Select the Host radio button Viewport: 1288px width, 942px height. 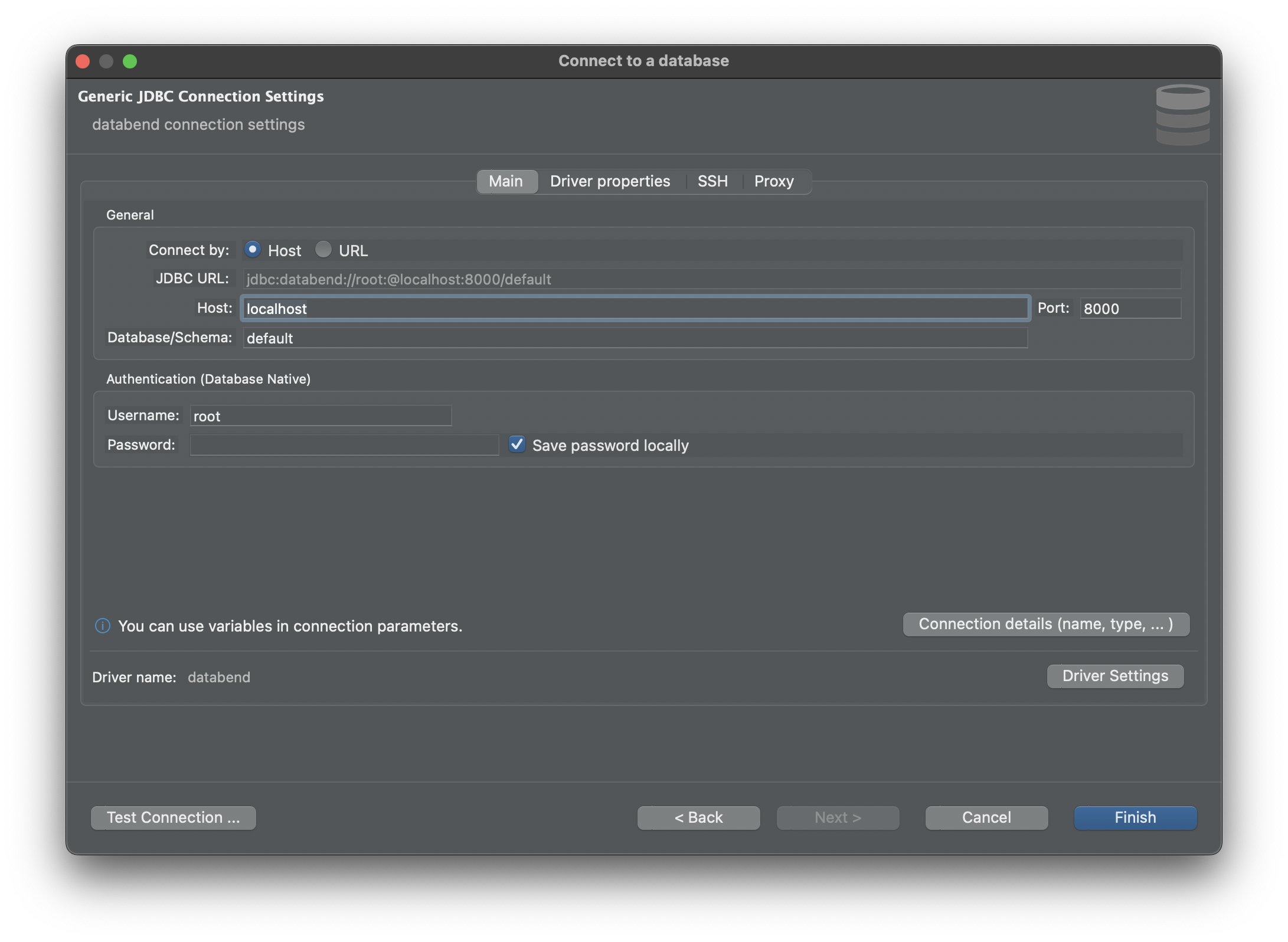tap(253, 250)
